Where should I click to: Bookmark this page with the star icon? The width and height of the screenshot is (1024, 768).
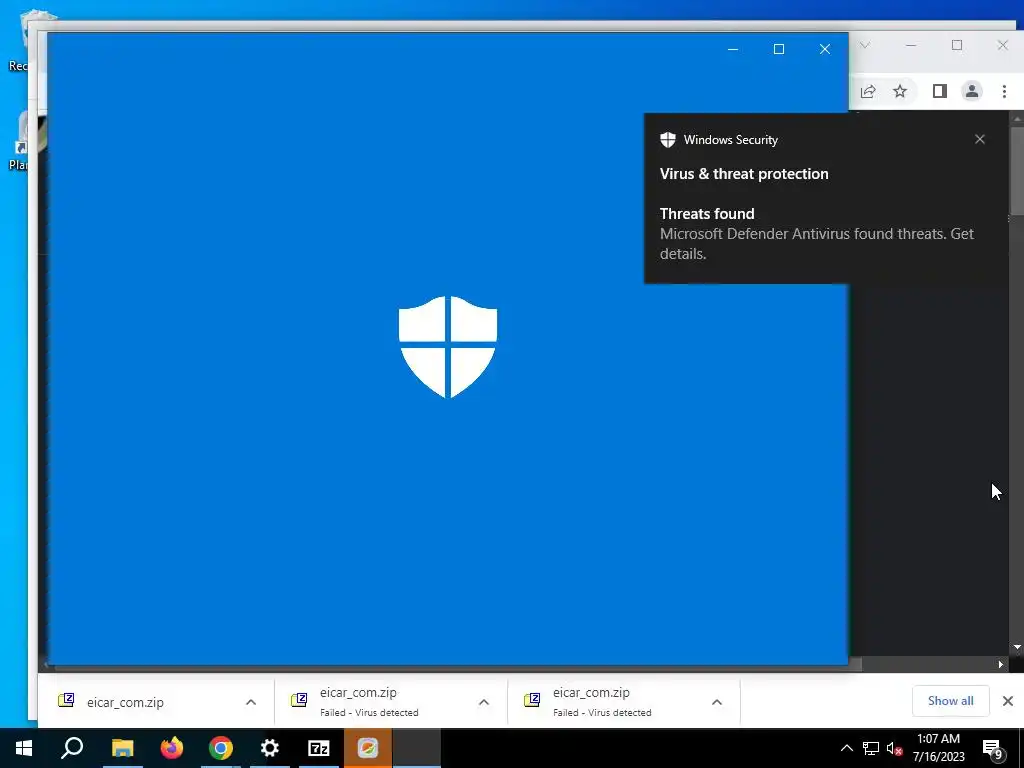[900, 91]
